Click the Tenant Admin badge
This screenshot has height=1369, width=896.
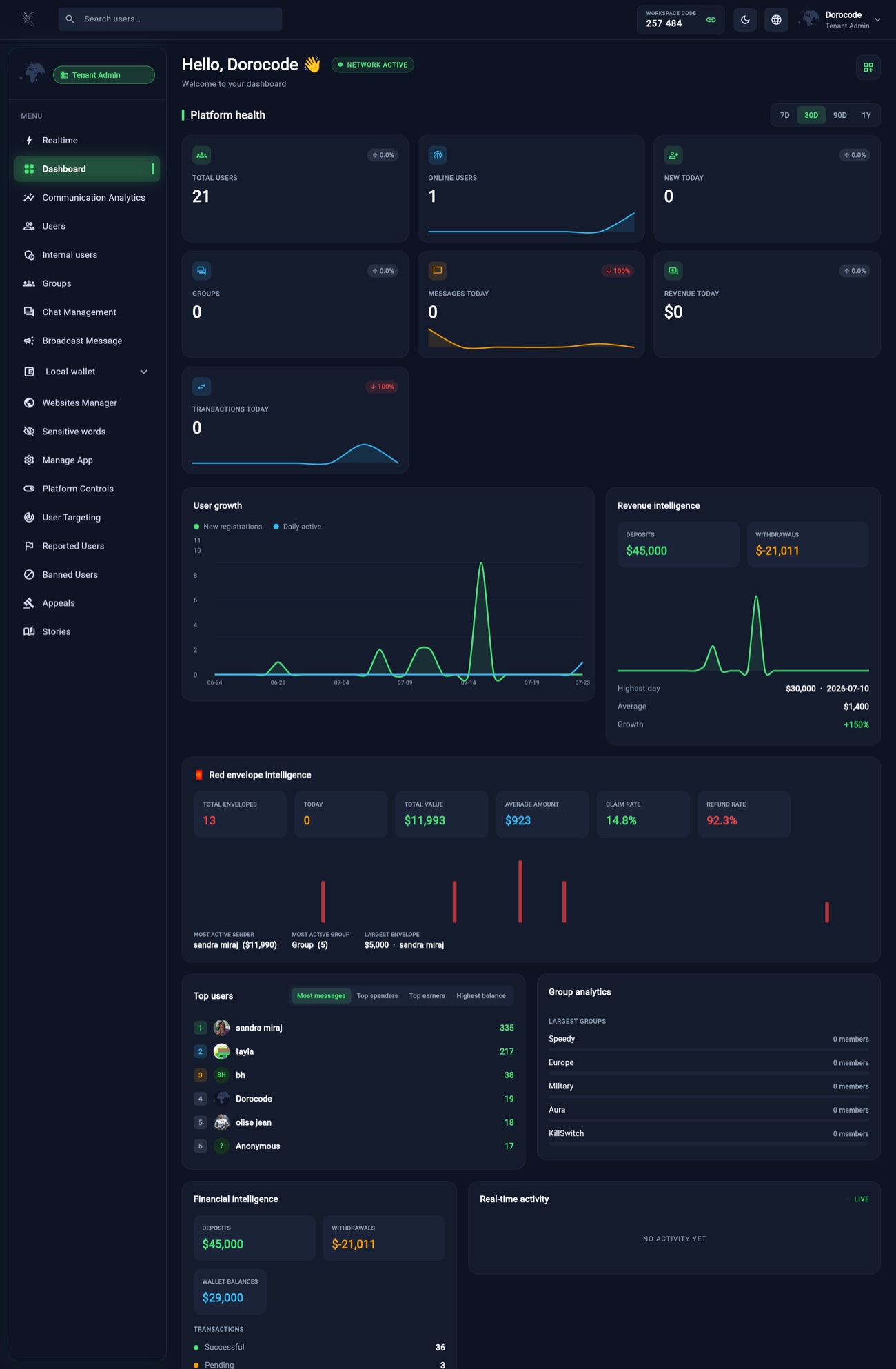point(104,74)
